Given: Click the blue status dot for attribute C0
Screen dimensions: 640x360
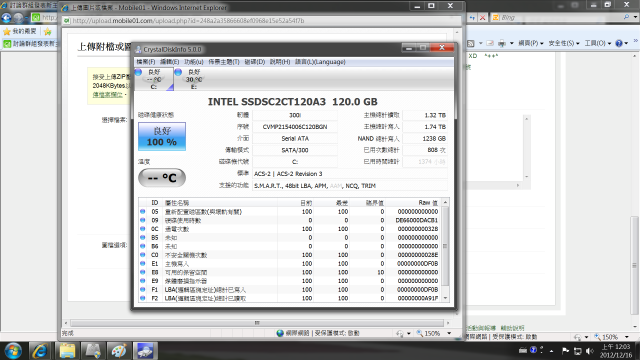Looking at the screenshot, I should 142,255.
